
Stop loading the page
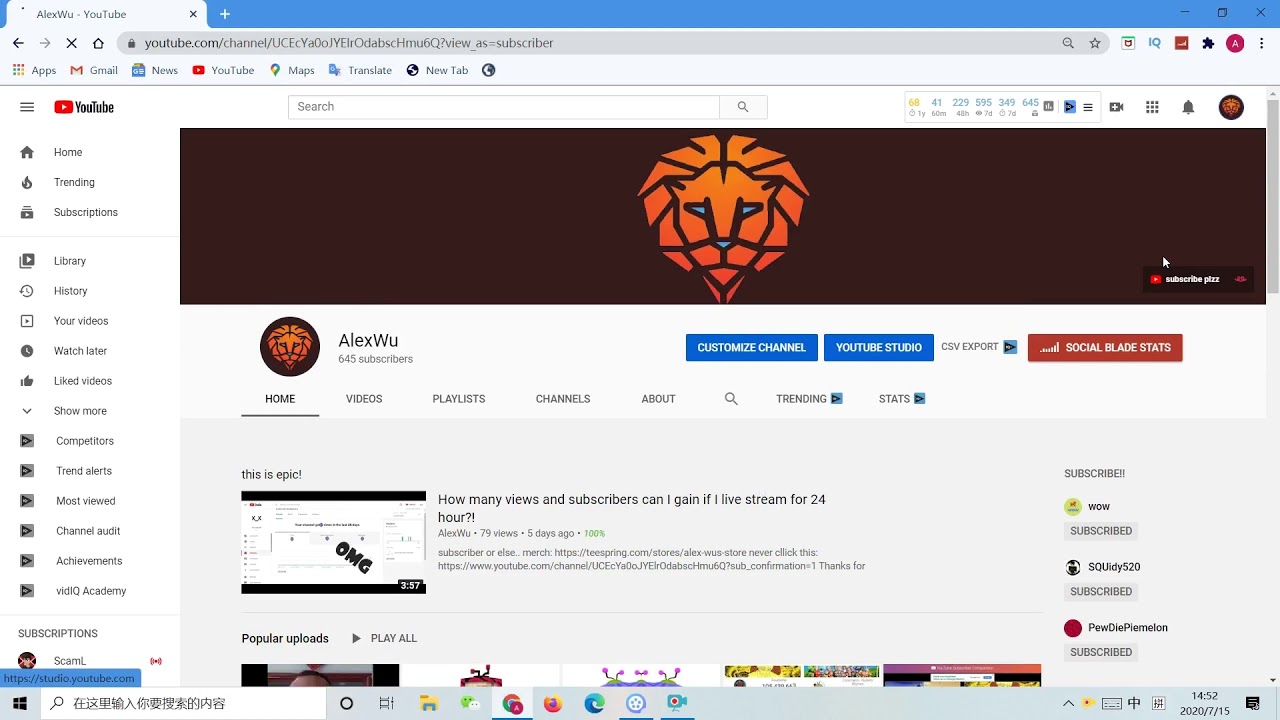pos(71,43)
